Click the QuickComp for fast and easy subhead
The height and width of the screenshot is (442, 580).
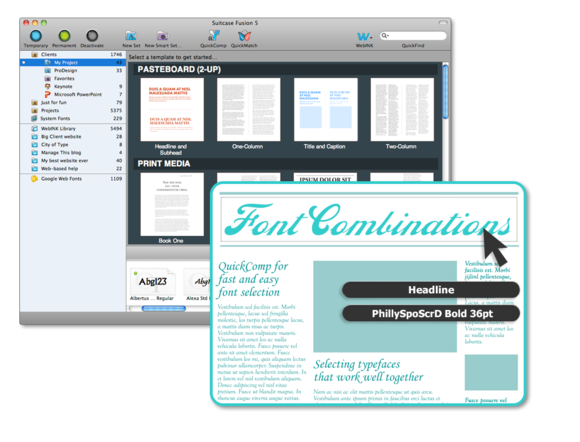click(x=253, y=279)
